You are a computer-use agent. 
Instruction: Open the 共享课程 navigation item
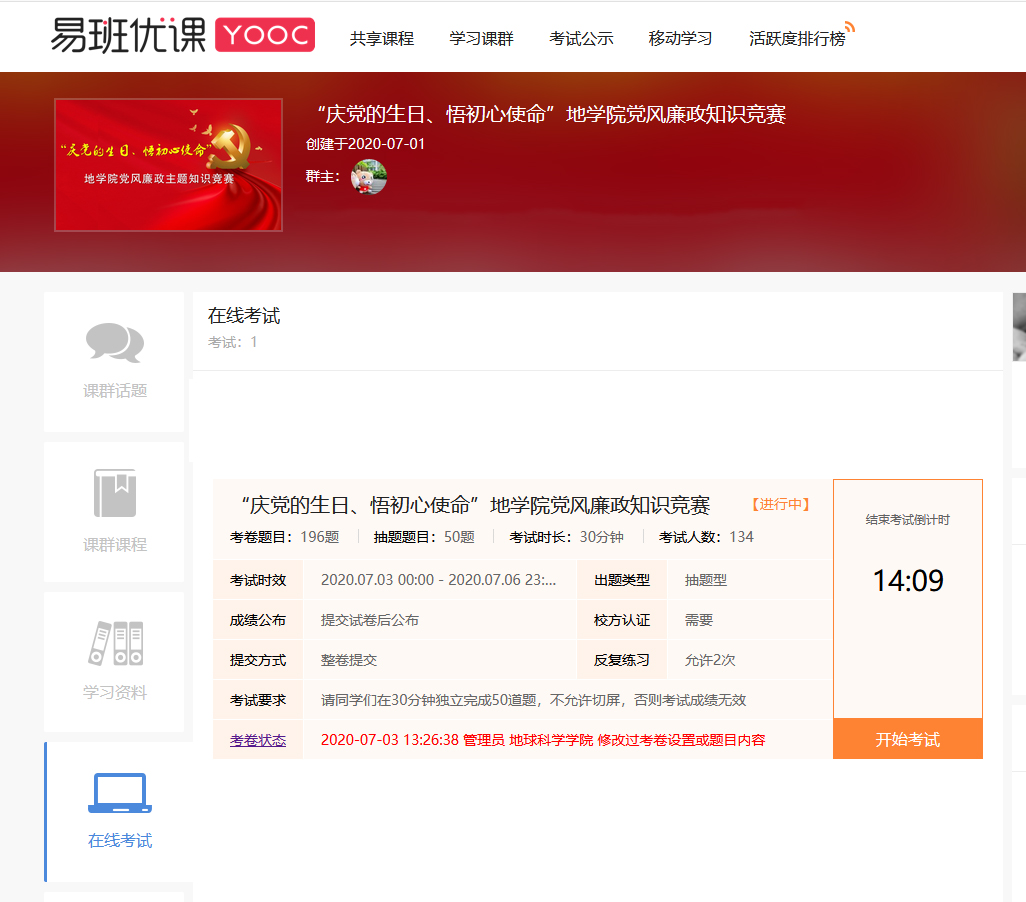(381, 39)
